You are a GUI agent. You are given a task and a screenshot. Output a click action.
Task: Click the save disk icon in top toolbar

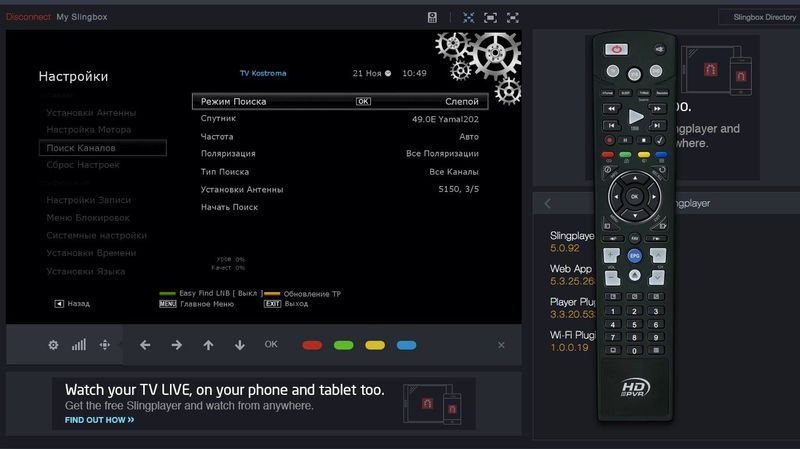(432, 17)
